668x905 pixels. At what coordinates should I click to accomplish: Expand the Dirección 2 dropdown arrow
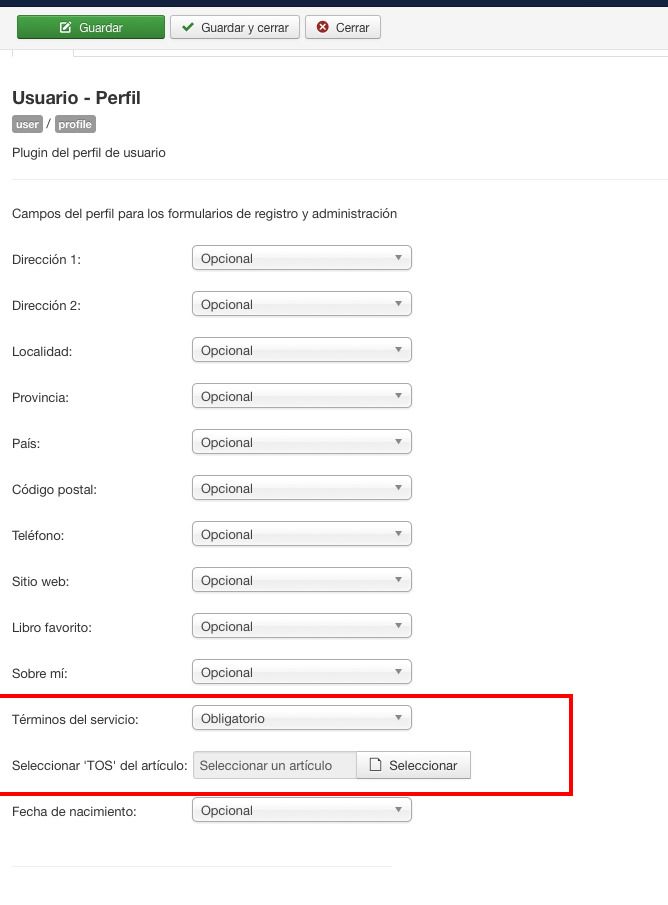coord(398,304)
